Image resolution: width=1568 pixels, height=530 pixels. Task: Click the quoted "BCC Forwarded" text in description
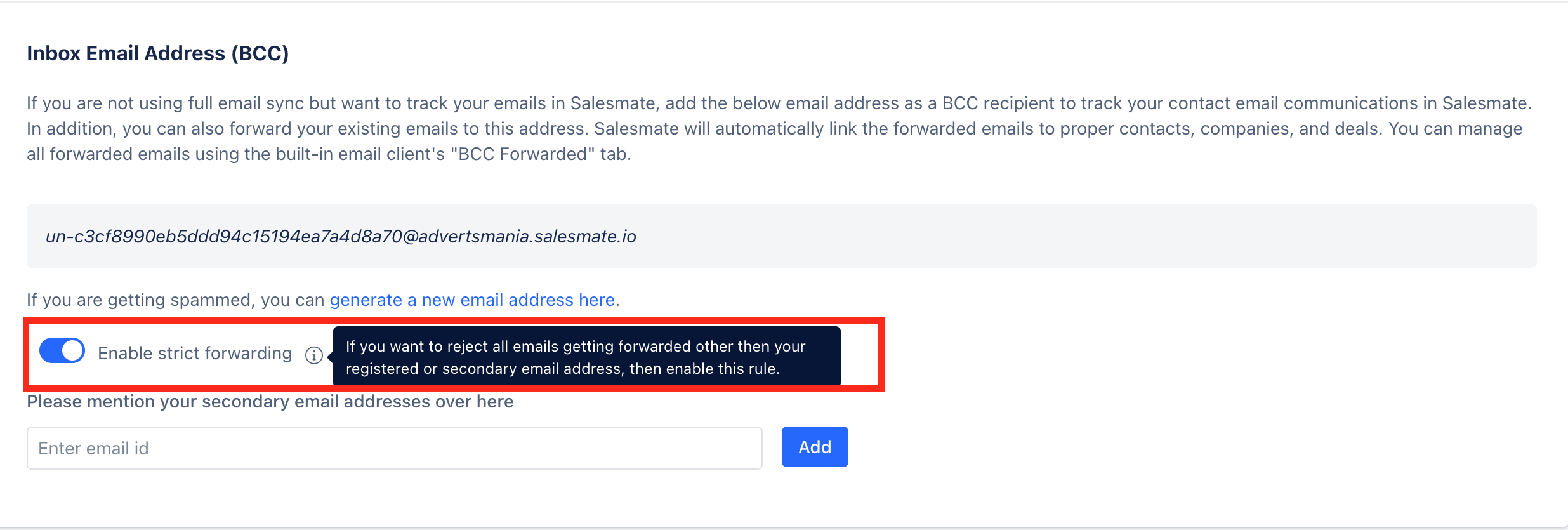tap(523, 154)
